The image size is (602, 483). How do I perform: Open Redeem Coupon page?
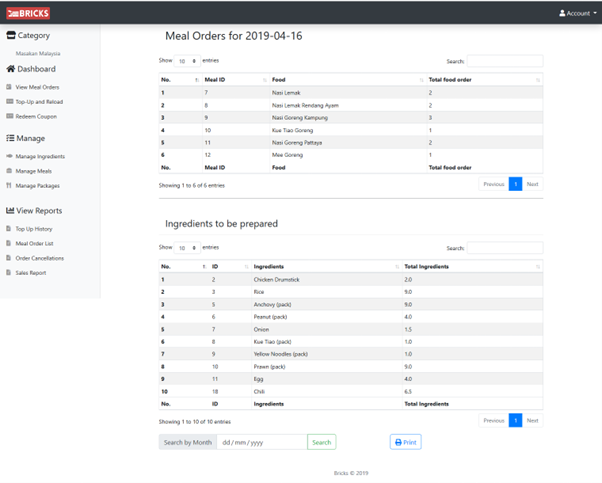[36, 116]
